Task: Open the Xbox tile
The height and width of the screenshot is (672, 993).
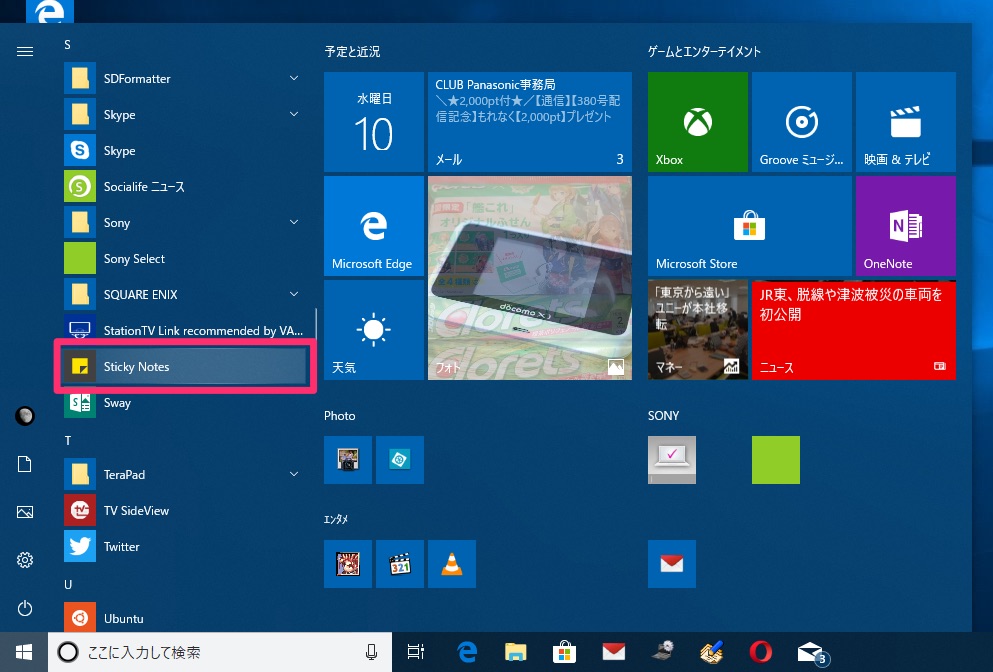Action: [x=697, y=122]
